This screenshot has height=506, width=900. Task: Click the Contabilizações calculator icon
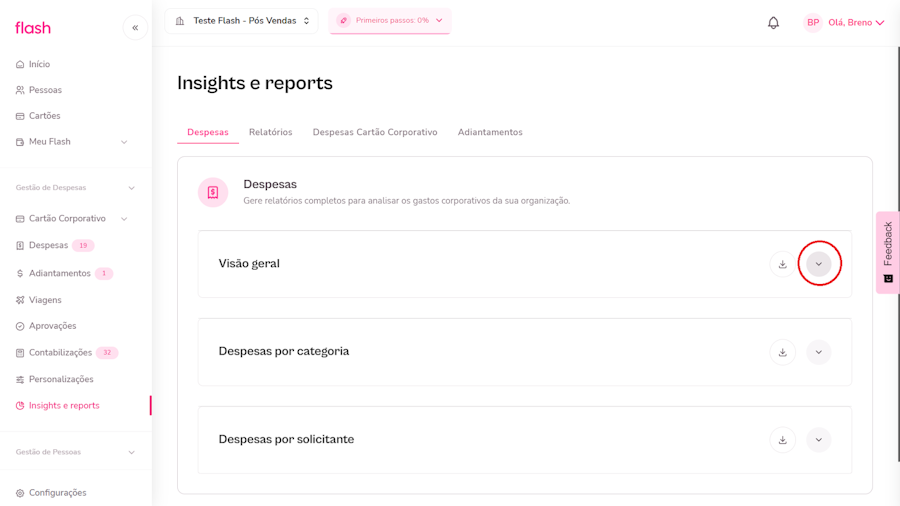[x=20, y=353]
